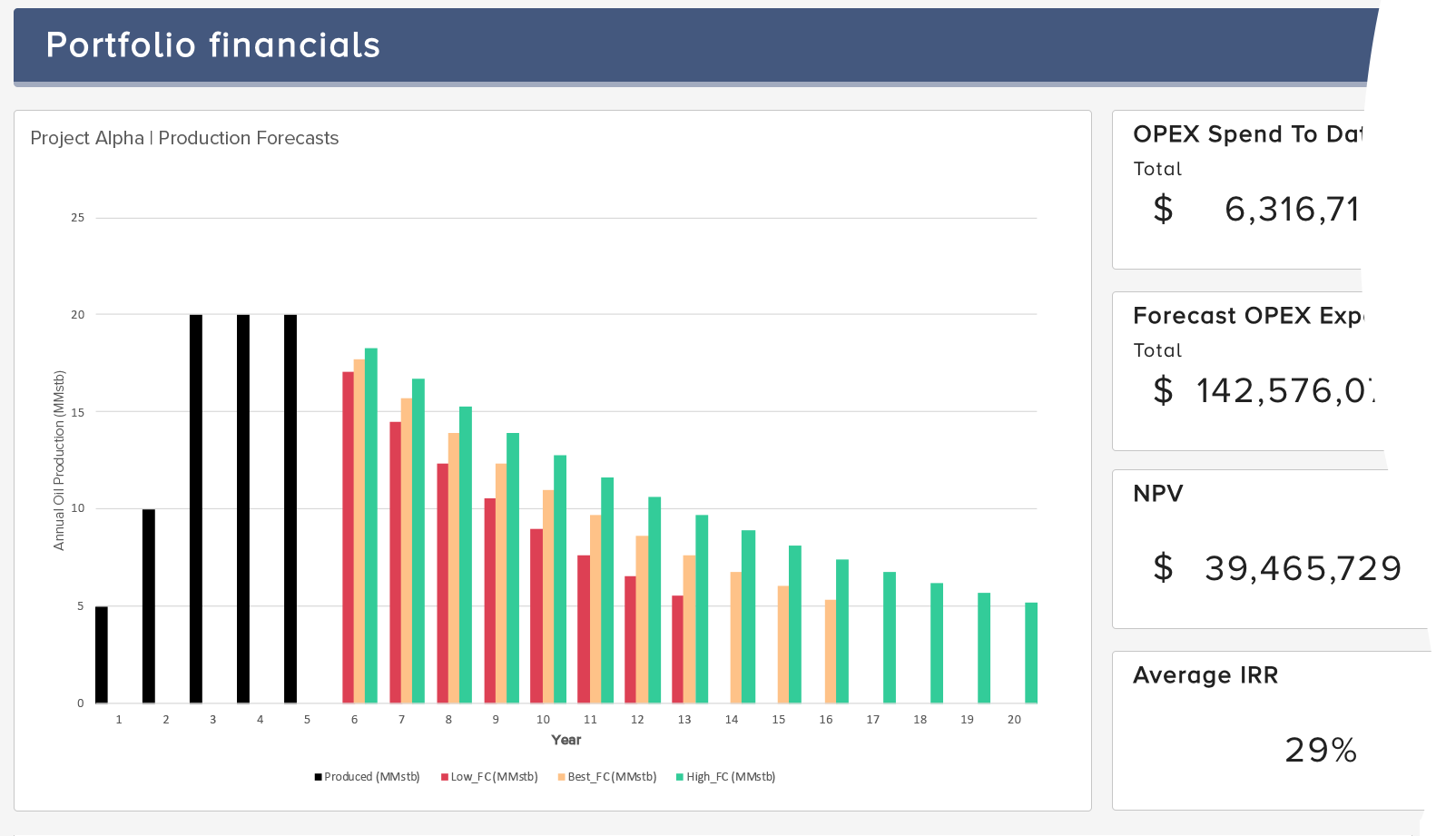Screen dimensions: 1456x836
Task: Click the Year 1 axis tick label
Action: tap(118, 719)
